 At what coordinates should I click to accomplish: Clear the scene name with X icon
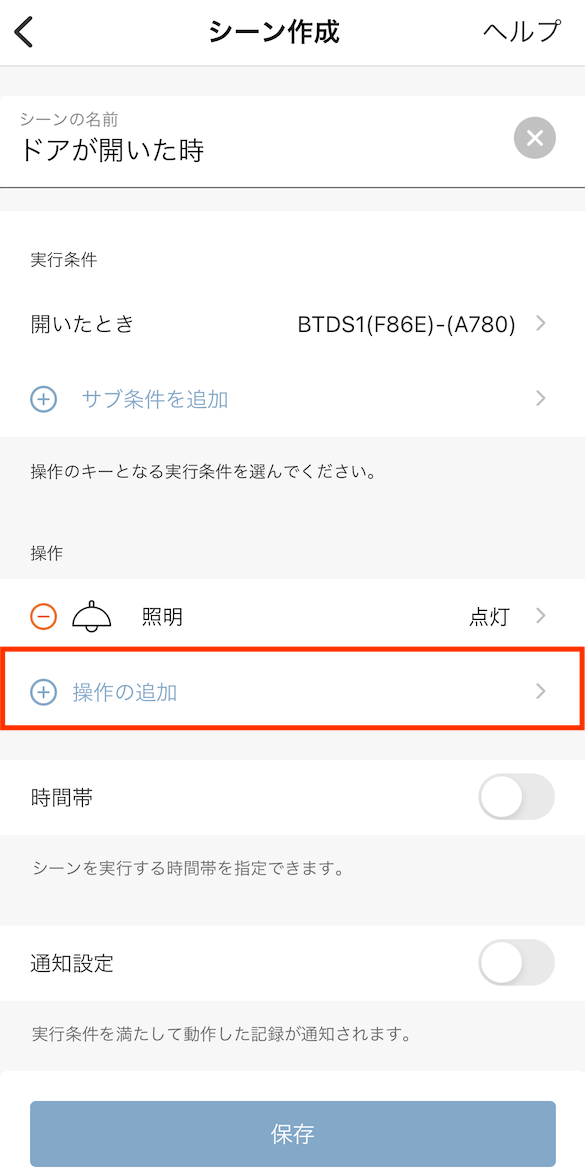[x=535, y=139]
